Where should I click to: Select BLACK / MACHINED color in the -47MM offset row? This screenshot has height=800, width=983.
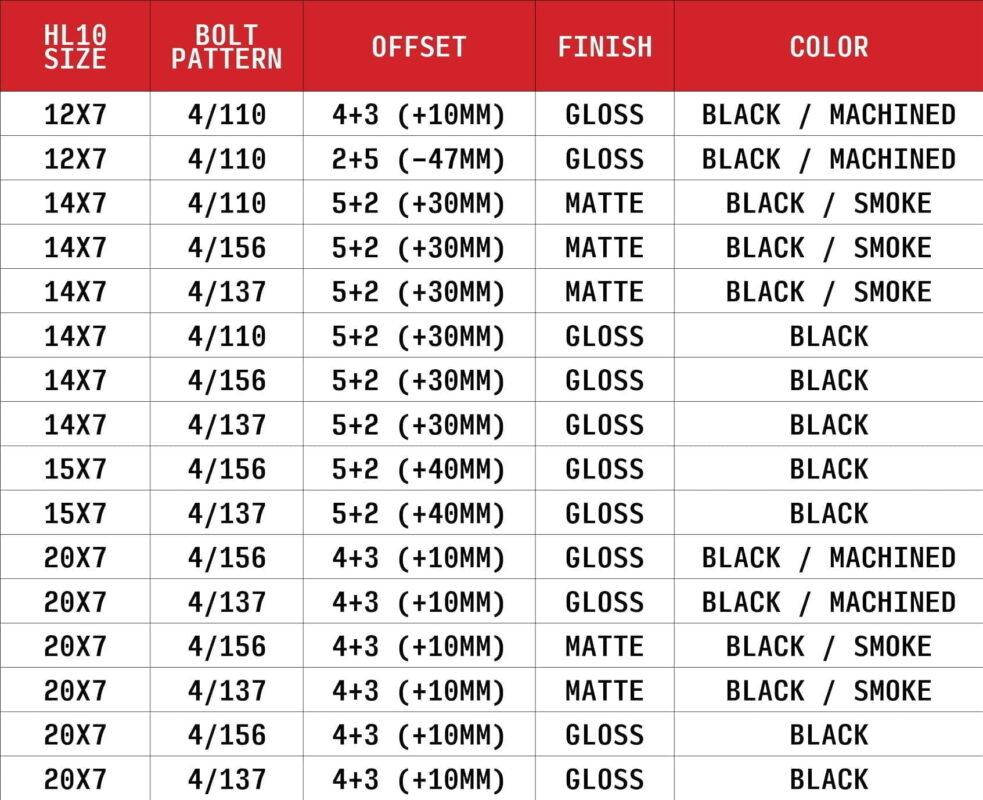point(828,159)
